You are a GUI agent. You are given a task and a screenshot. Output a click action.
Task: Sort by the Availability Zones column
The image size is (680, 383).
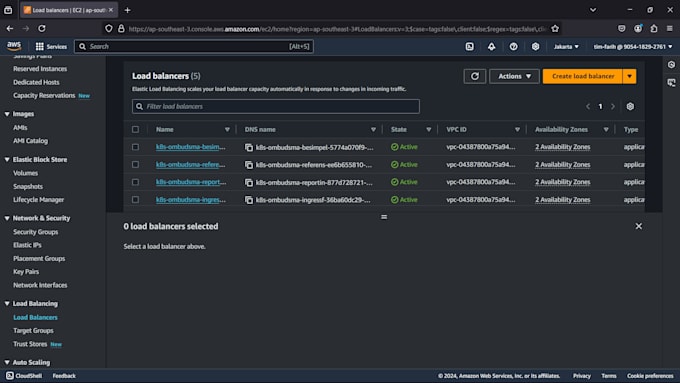point(606,130)
